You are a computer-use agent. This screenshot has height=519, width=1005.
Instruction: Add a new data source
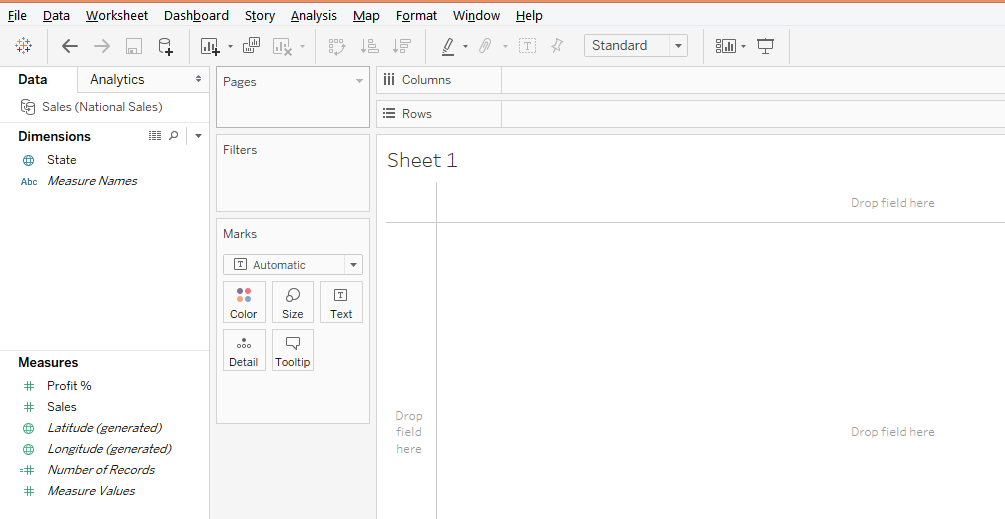click(x=165, y=46)
